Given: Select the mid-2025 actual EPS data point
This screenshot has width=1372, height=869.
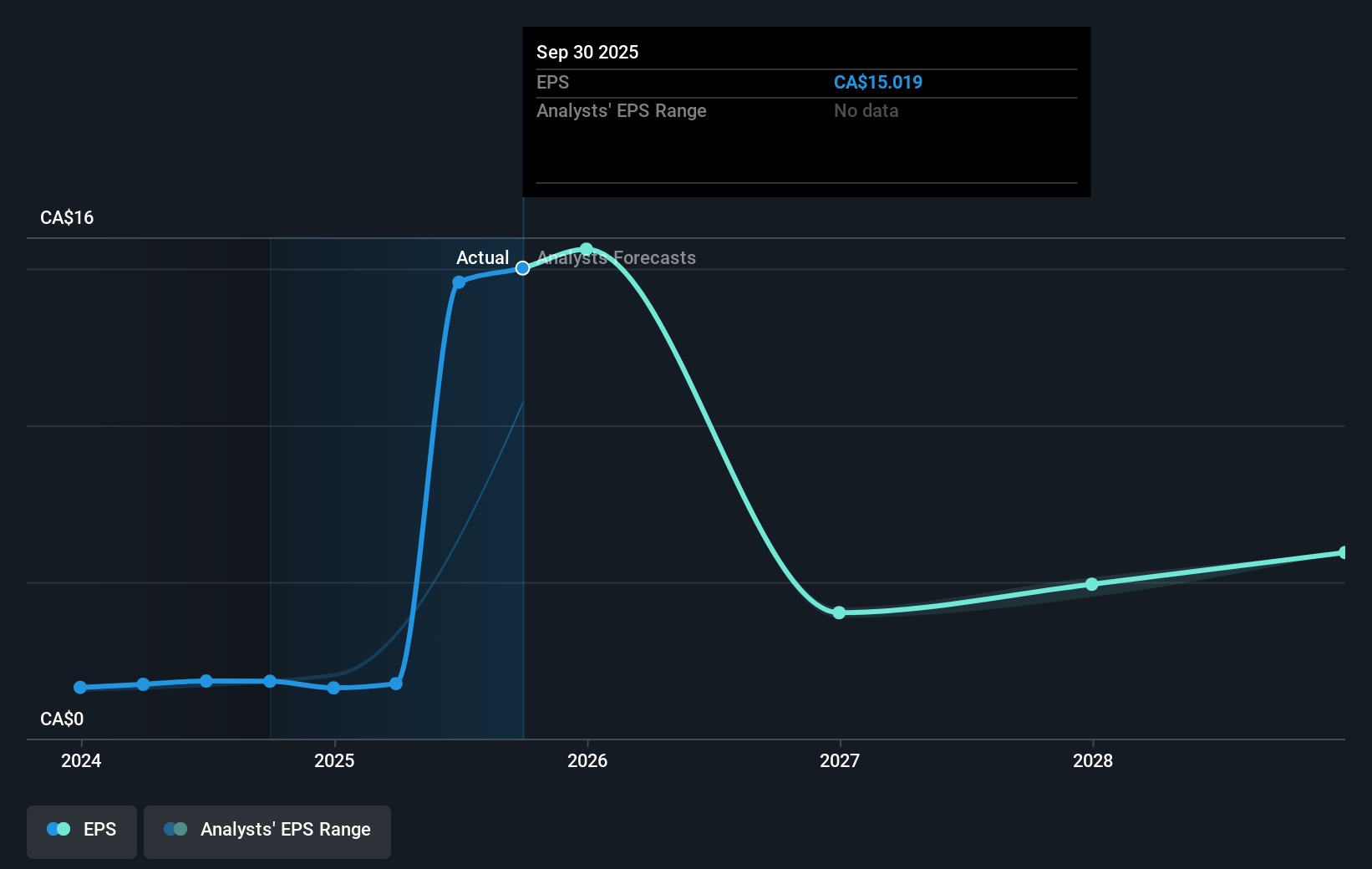Looking at the screenshot, I should tap(459, 282).
